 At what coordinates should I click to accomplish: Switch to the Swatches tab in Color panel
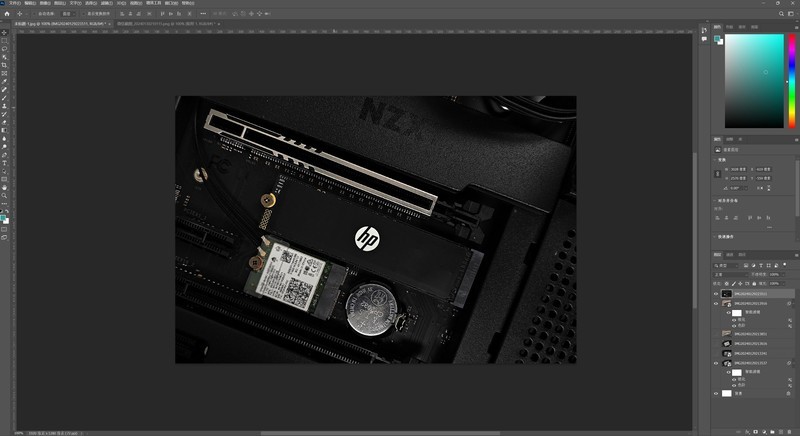730,27
